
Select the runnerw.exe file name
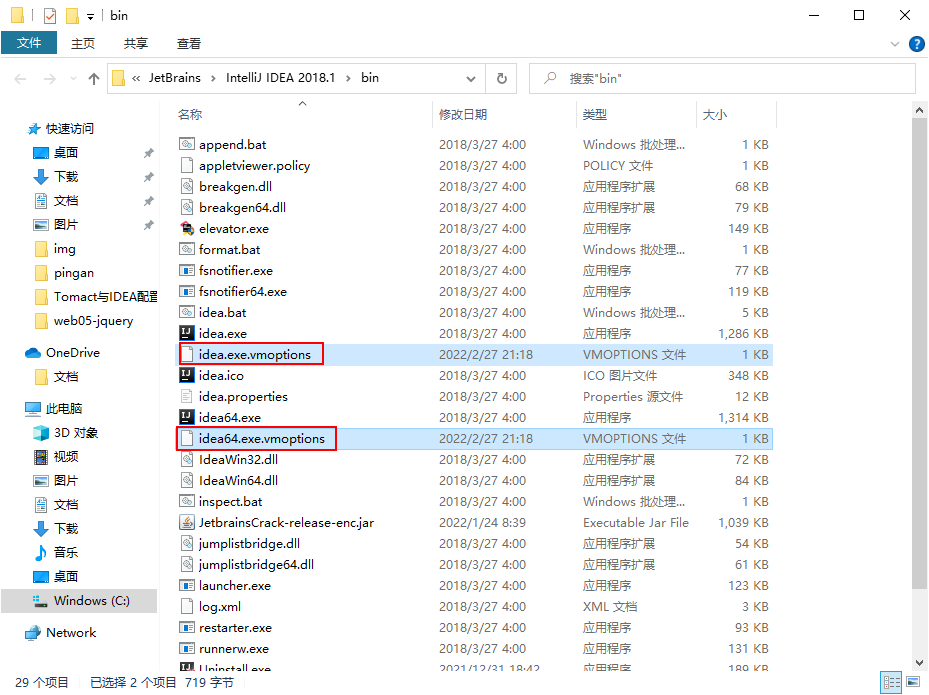pyautogui.click(x=234, y=649)
